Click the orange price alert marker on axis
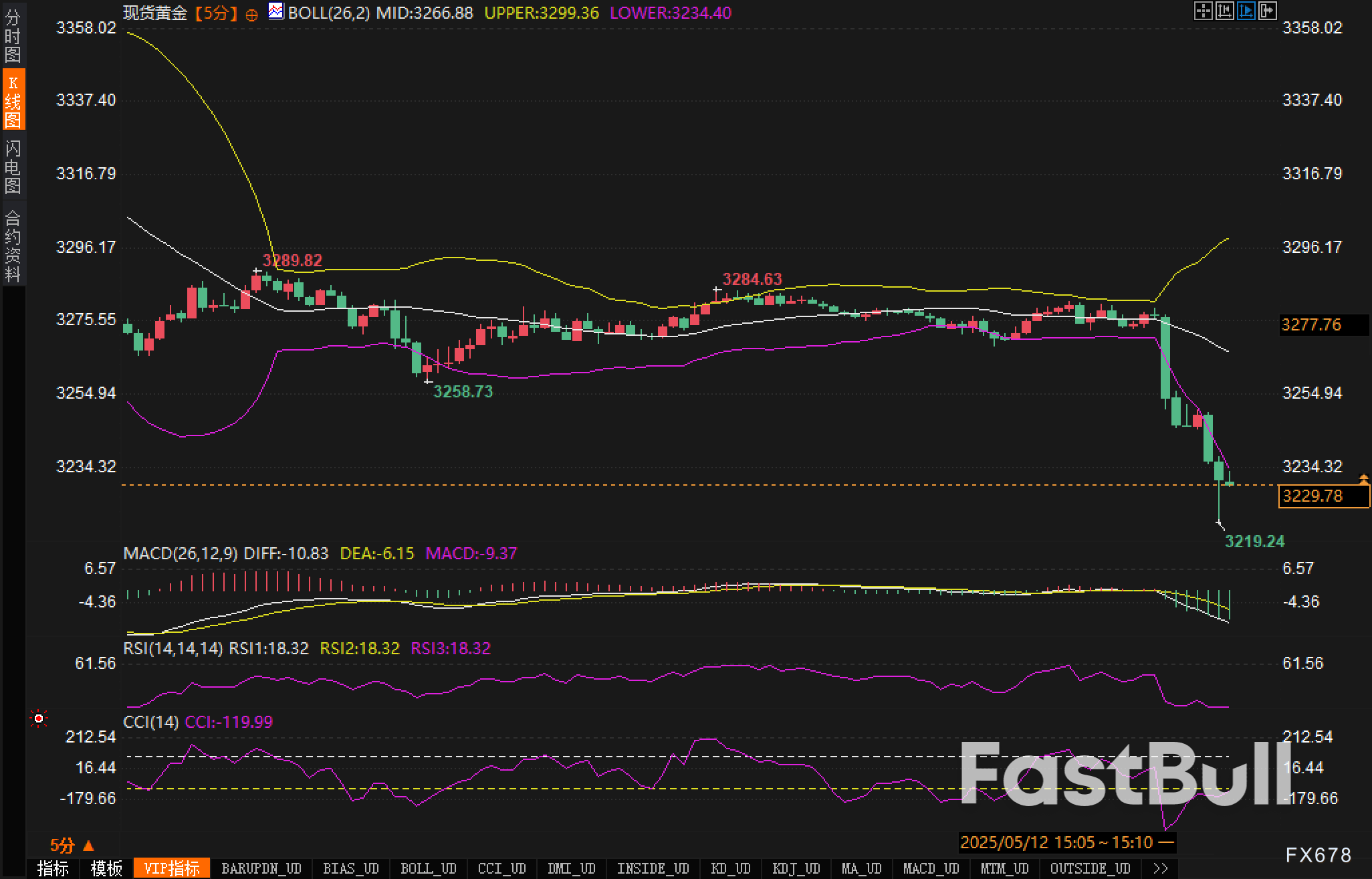Viewport: 1372px width, 879px height. pyautogui.click(x=1363, y=479)
